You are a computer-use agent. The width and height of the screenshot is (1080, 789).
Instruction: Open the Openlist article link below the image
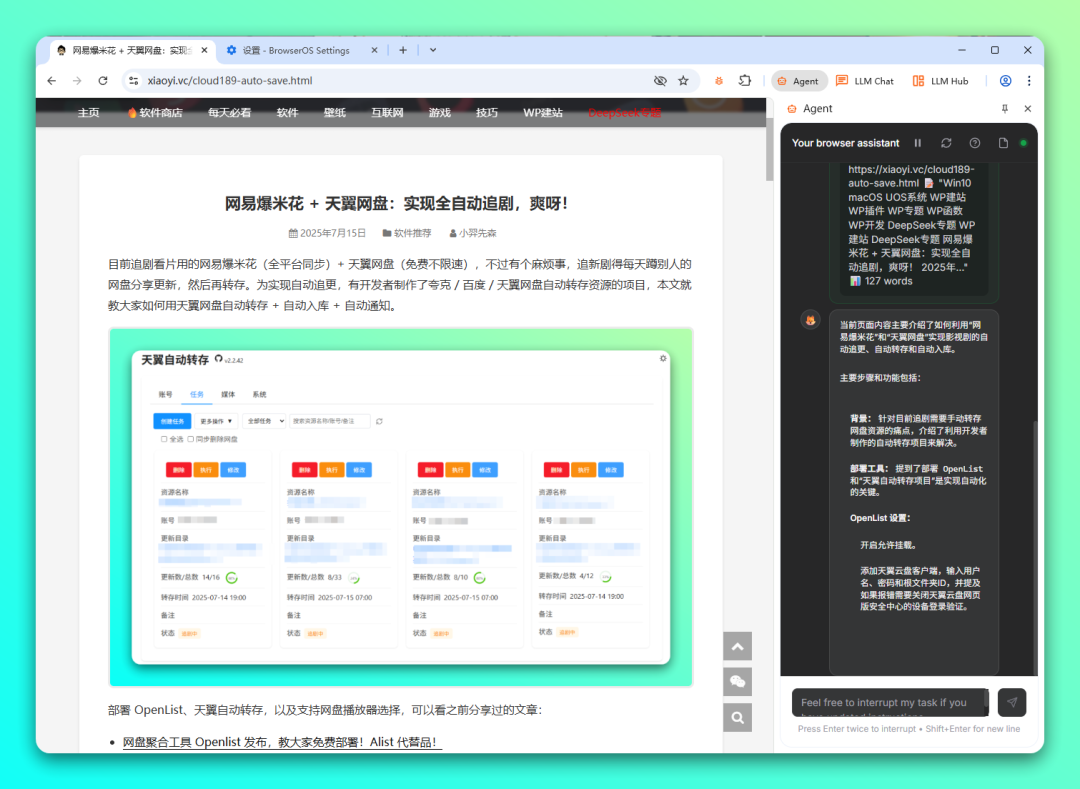[x=282, y=742]
